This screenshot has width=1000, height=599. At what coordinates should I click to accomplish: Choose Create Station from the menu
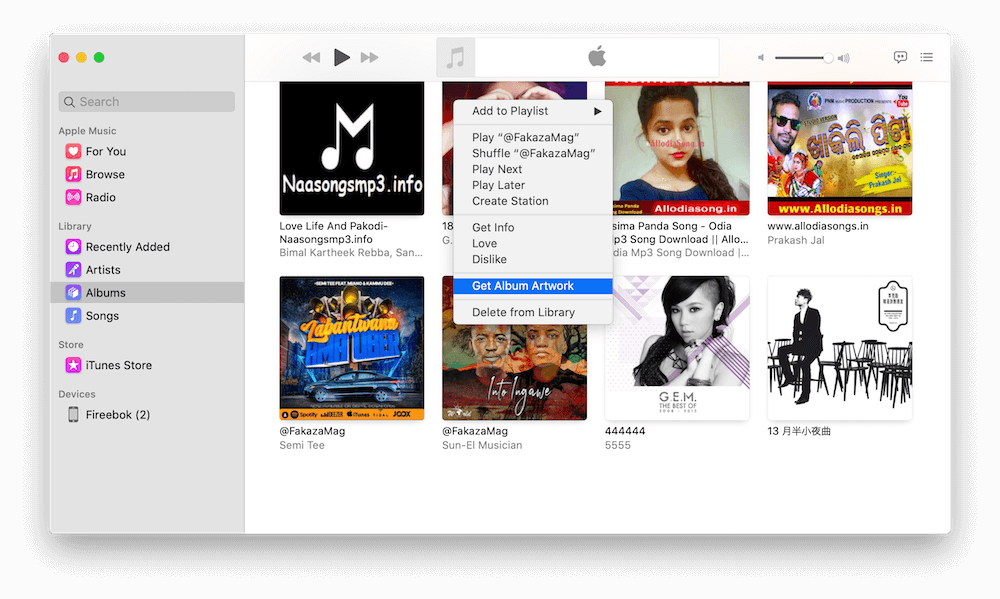tap(533, 201)
